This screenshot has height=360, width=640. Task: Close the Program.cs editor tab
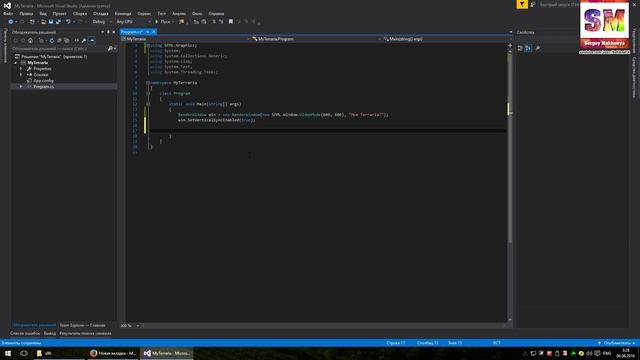154,32
